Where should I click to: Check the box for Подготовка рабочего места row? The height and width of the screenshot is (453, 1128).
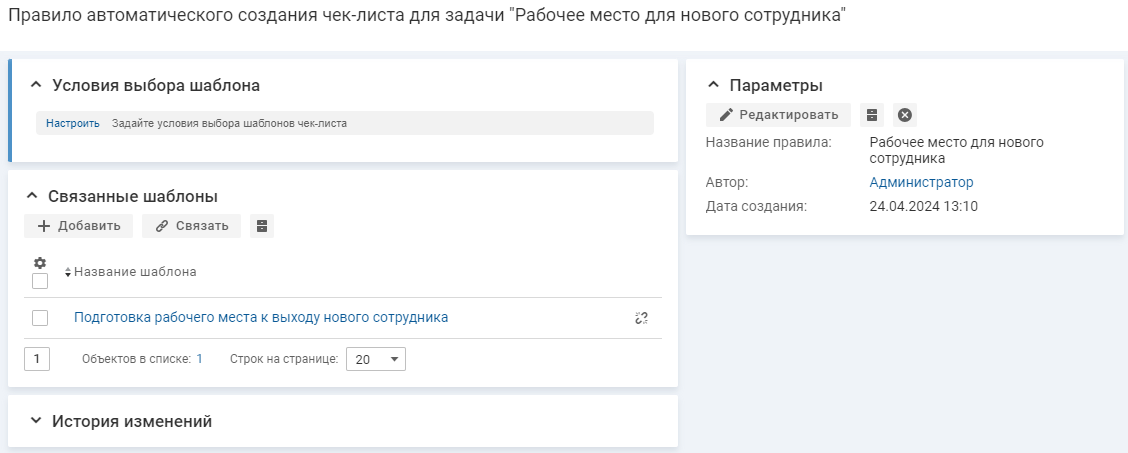(x=40, y=318)
